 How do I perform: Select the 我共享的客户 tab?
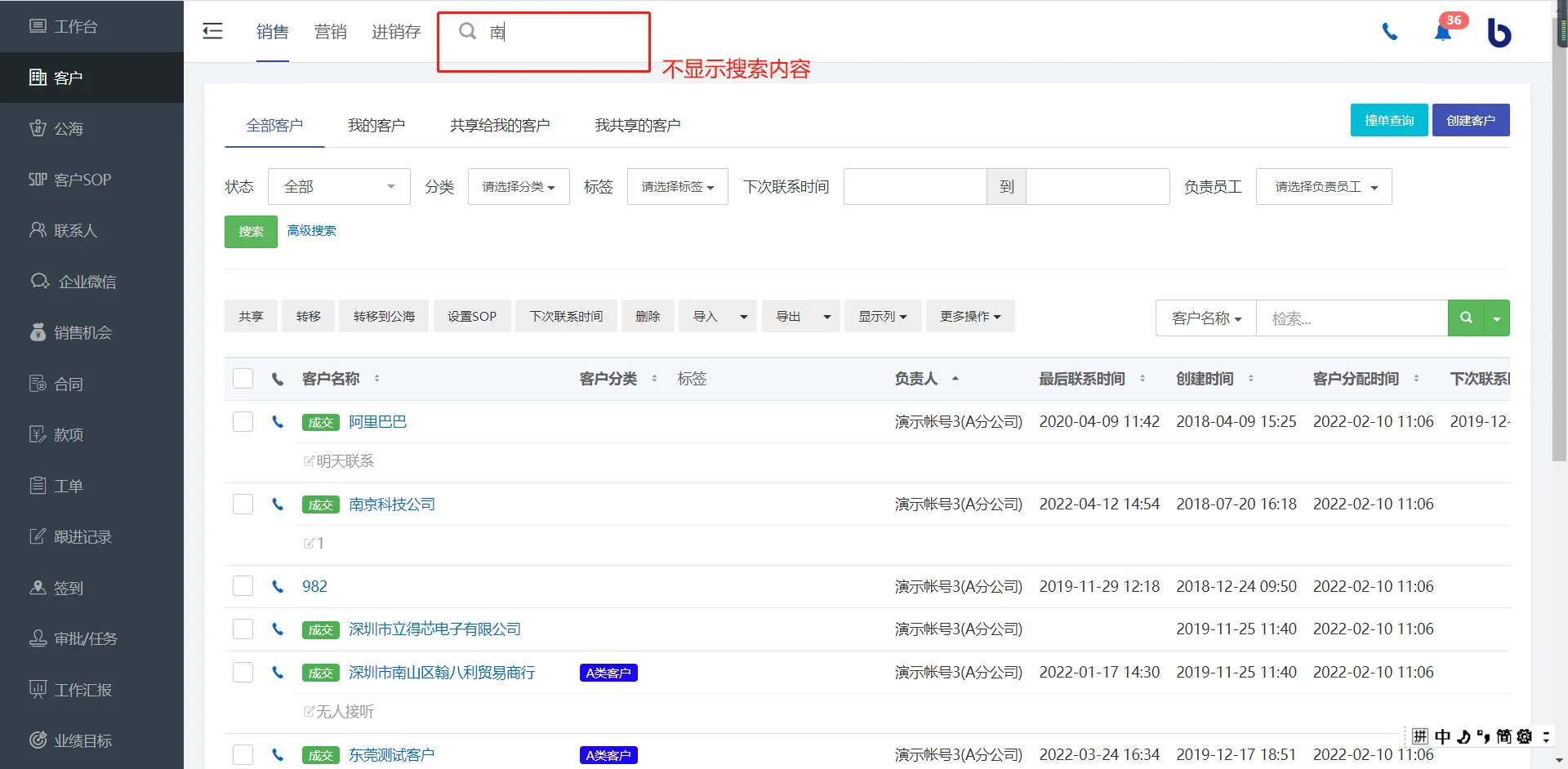[638, 126]
